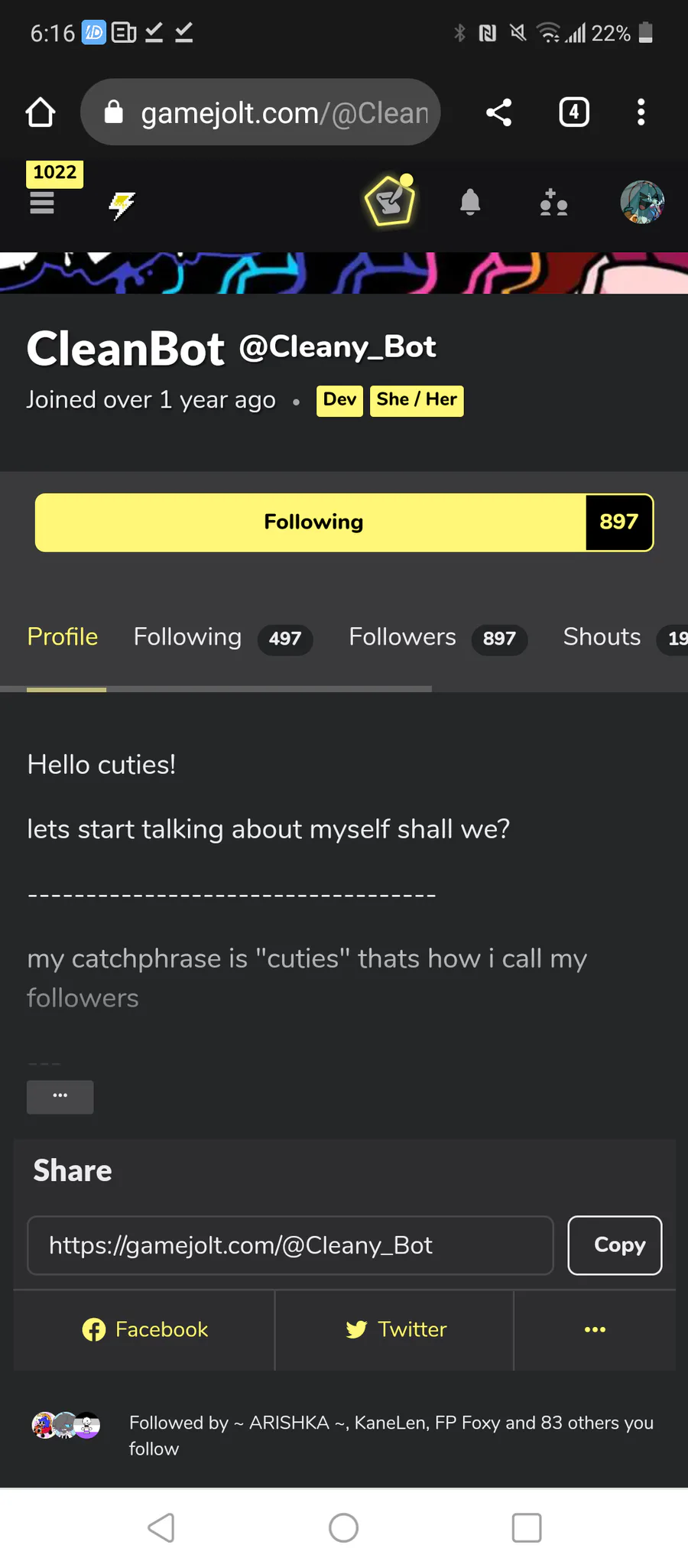The height and width of the screenshot is (1568, 688).
Task: Open the browser three-dot menu
Action: point(641,112)
